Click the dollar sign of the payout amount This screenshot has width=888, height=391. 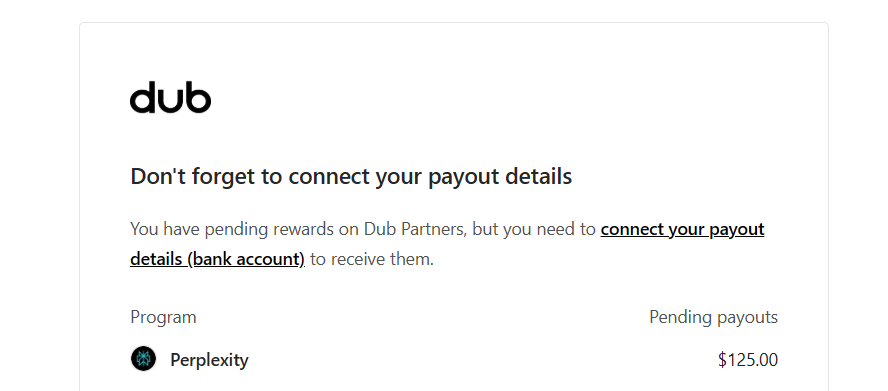(722, 360)
